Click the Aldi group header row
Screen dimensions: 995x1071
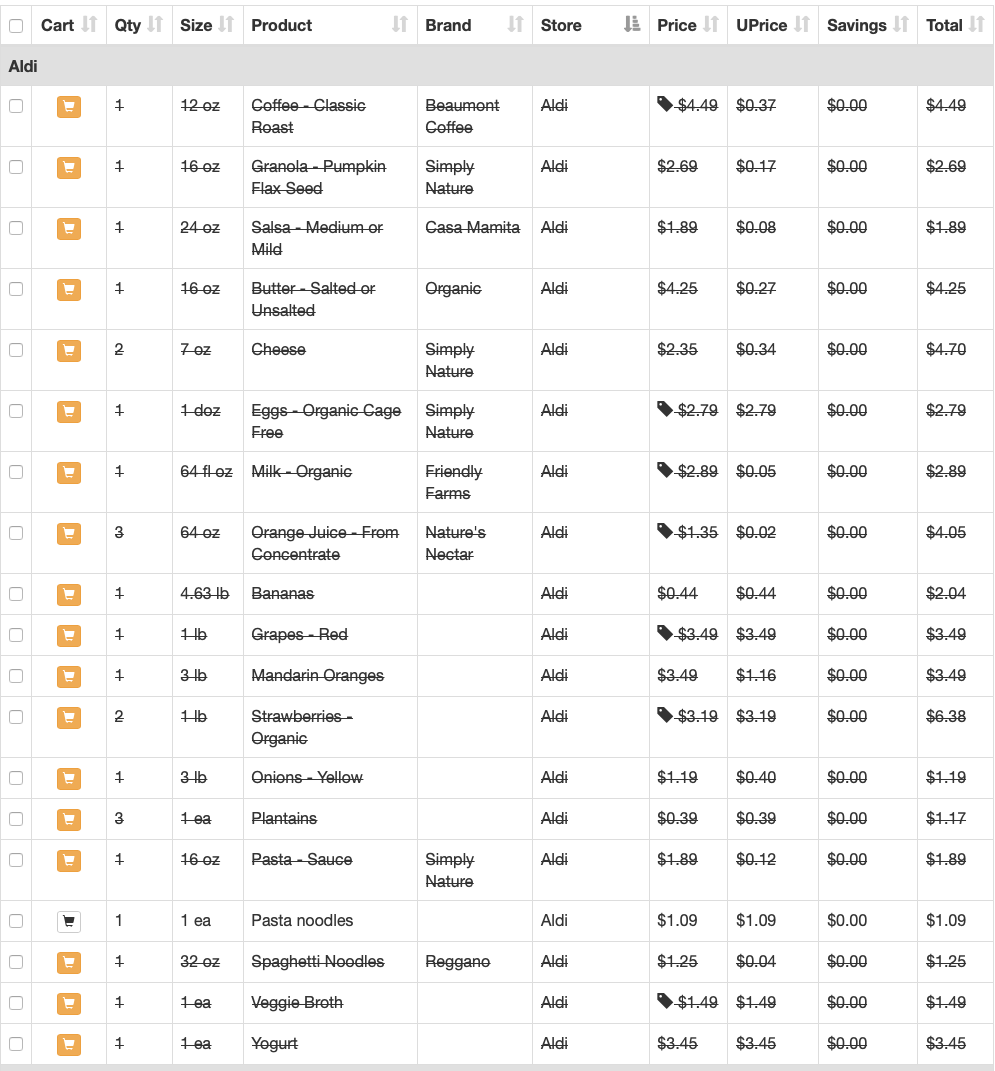tap(497, 66)
